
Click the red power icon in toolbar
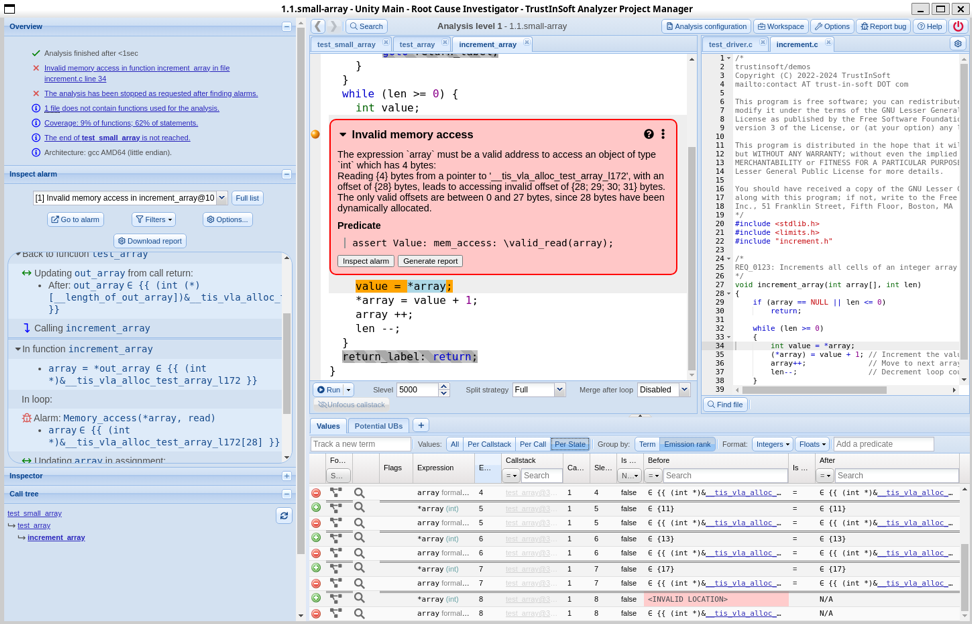click(957, 26)
